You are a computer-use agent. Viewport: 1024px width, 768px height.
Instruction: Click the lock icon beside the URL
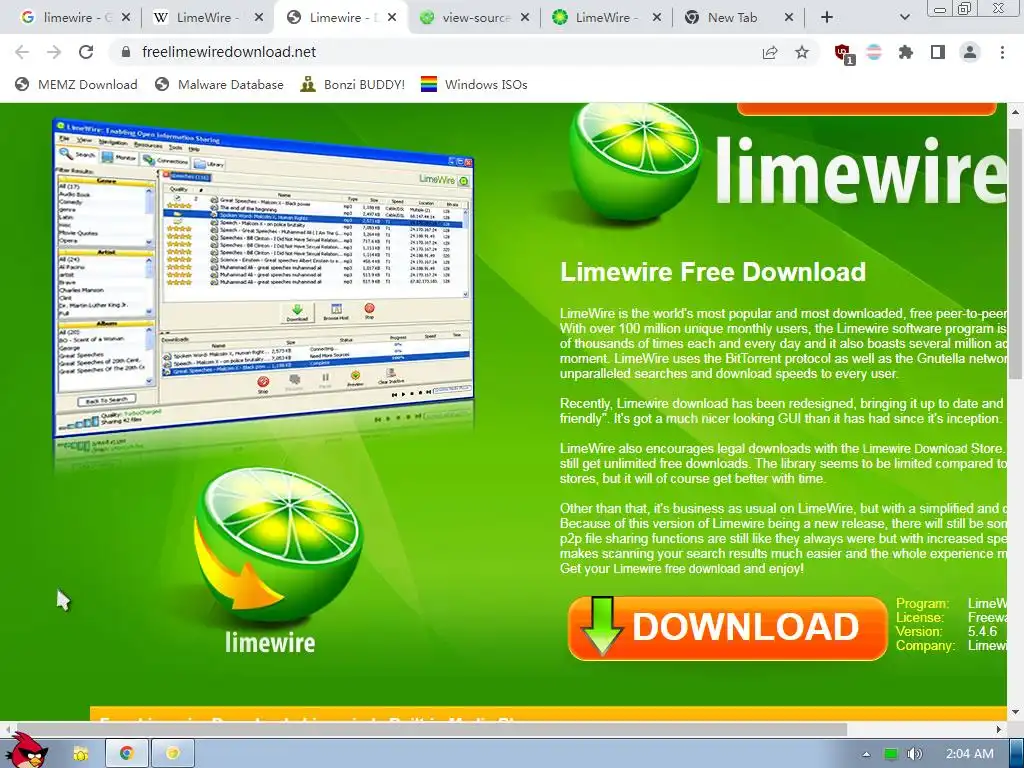click(x=126, y=52)
